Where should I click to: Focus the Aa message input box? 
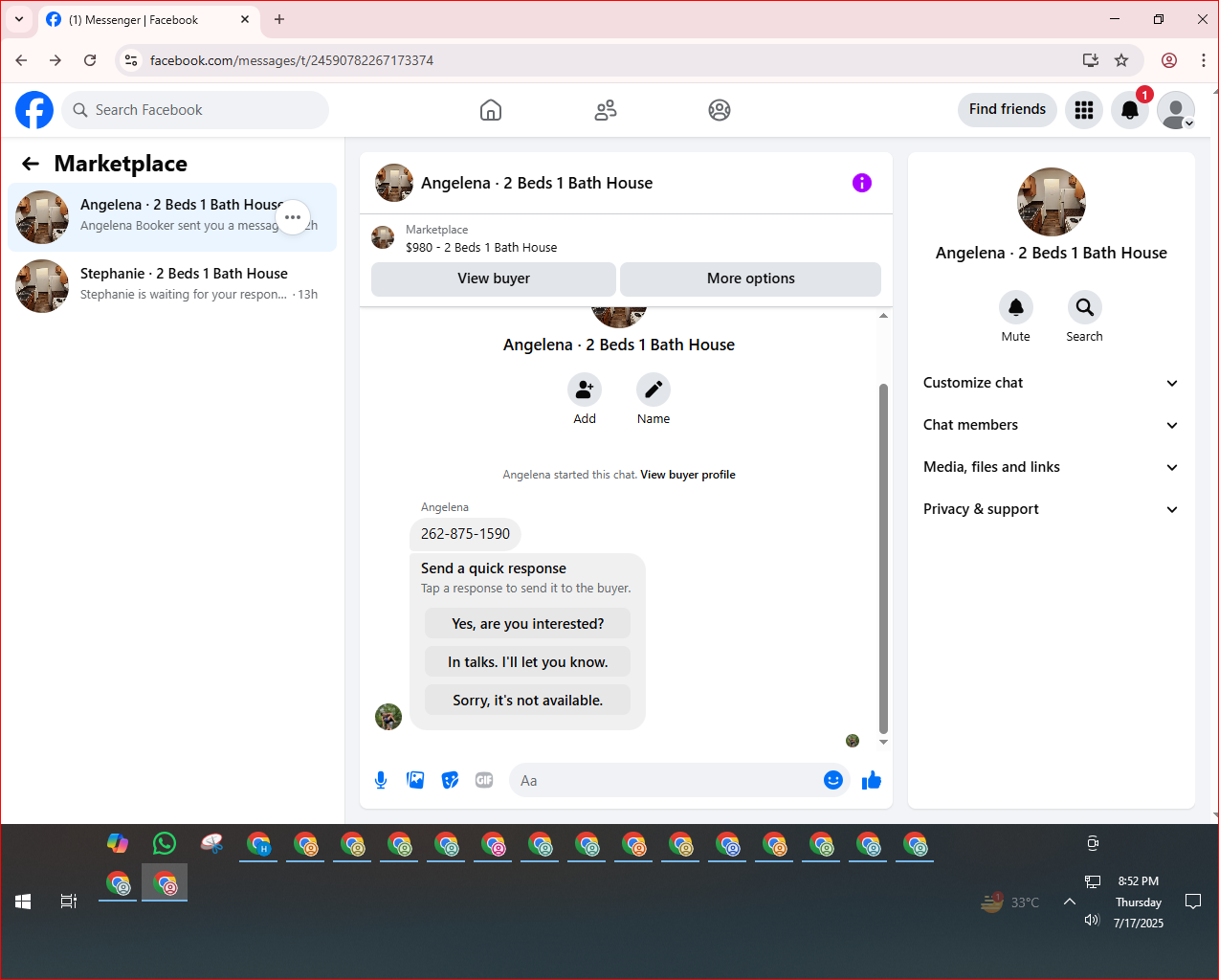pos(668,780)
